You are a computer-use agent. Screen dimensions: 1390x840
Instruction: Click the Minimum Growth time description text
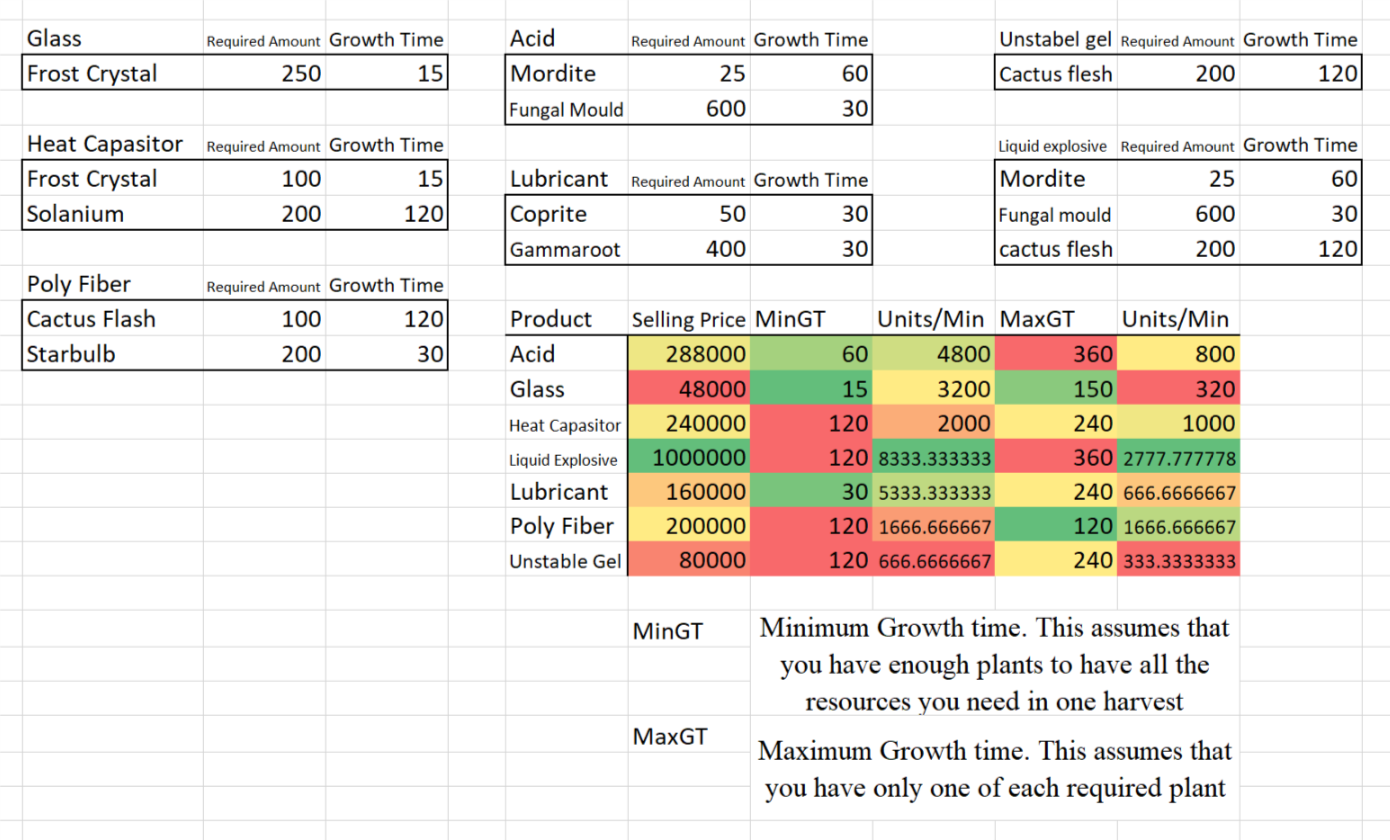click(x=995, y=665)
